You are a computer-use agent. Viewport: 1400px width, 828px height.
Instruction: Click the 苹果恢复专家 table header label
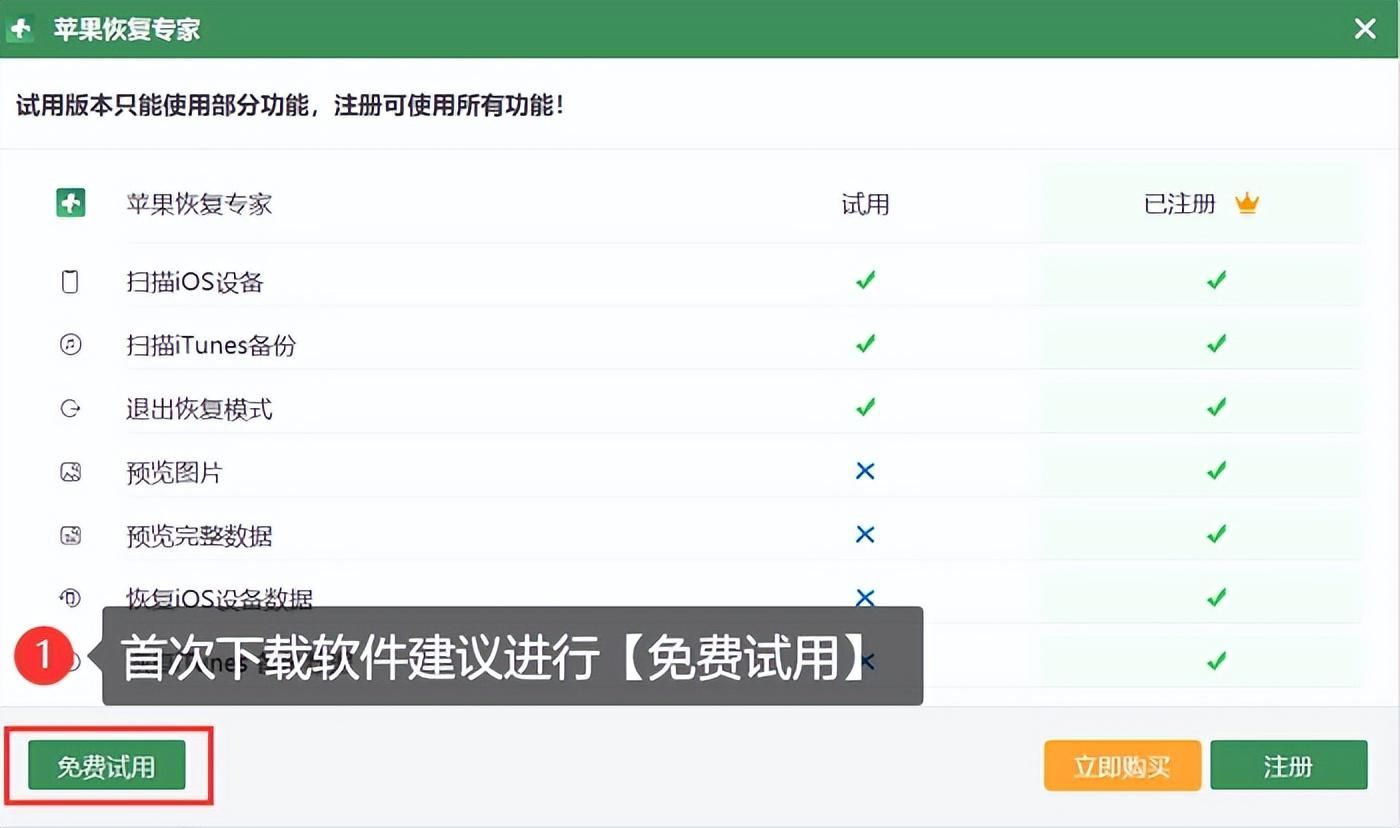[x=199, y=204]
